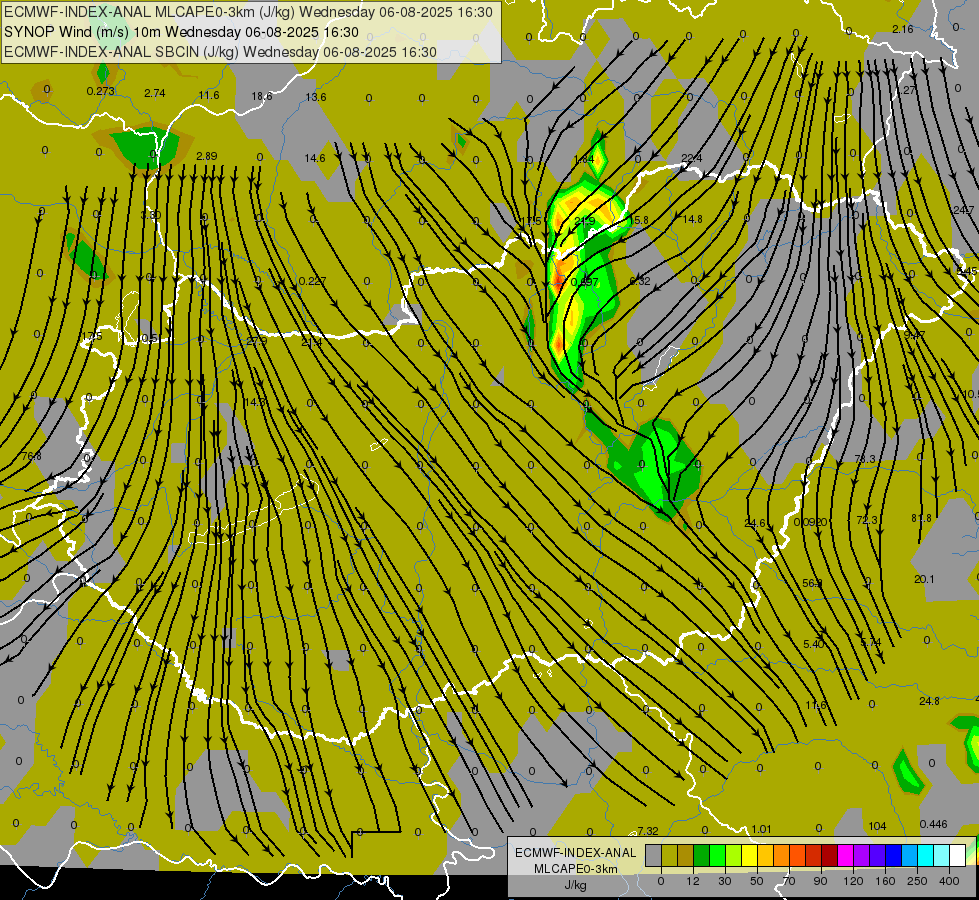Click the legend scale tick '12'

(x=693, y=881)
